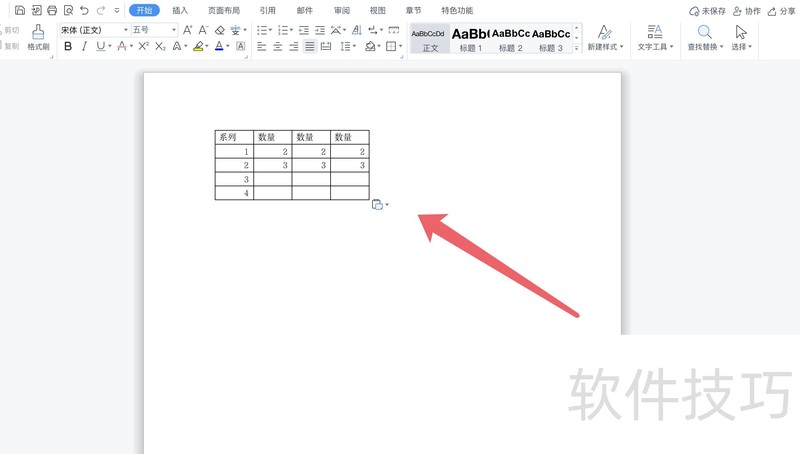Toggle subscript X₂ formatting
Screen dimensions: 800x454
coord(160,46)
